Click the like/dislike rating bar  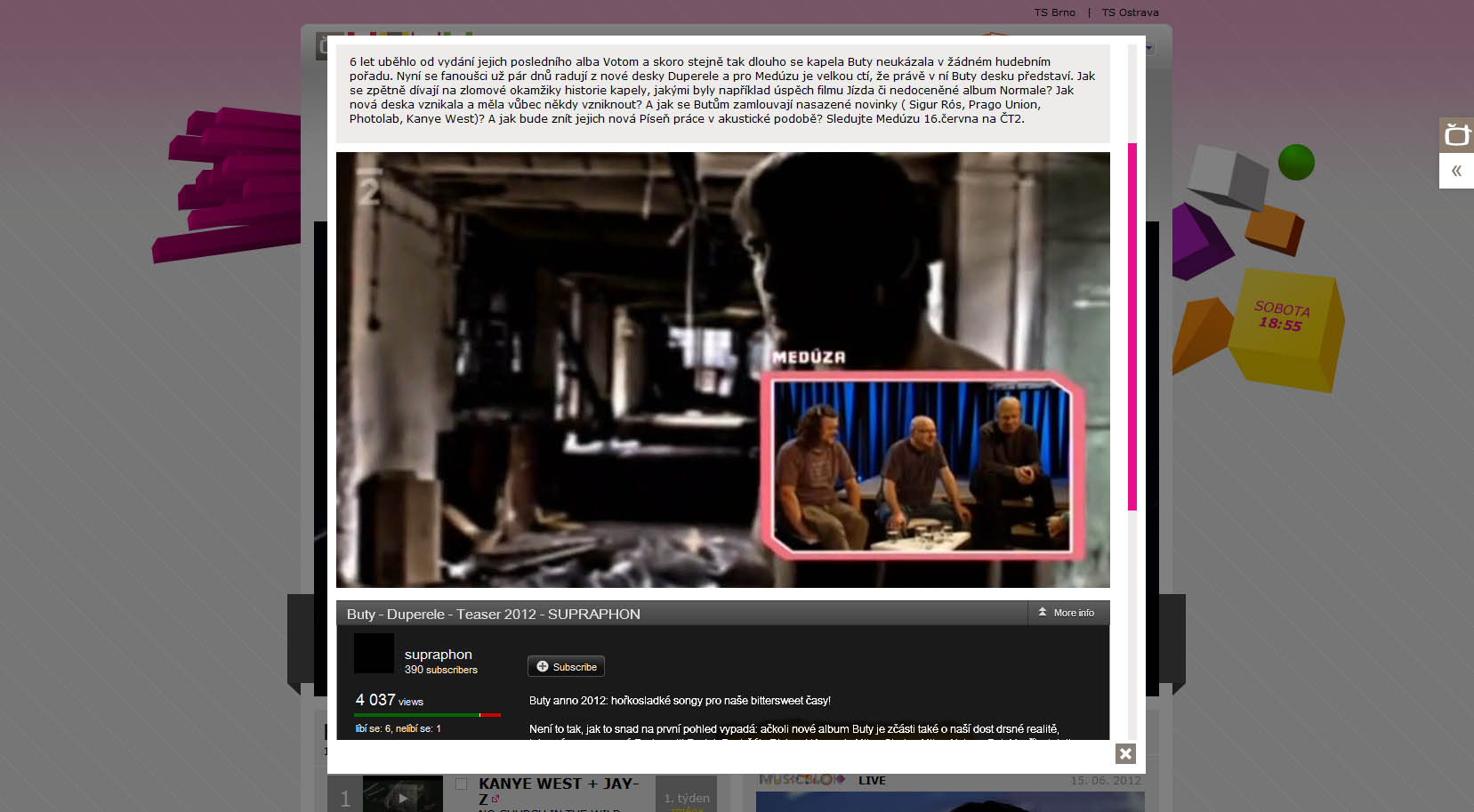(427, 715)
